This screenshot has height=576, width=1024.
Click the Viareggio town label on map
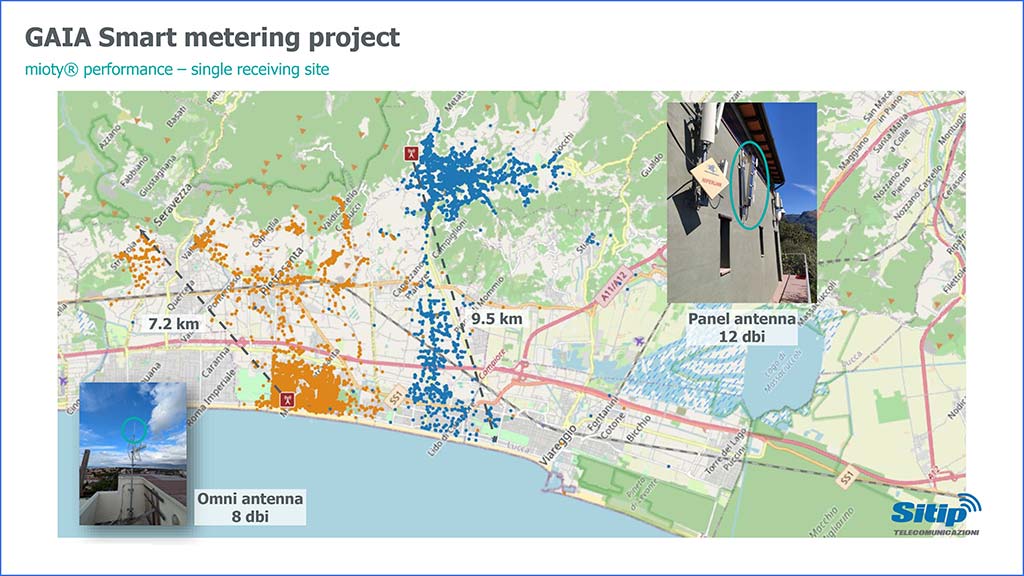point(571,445)
